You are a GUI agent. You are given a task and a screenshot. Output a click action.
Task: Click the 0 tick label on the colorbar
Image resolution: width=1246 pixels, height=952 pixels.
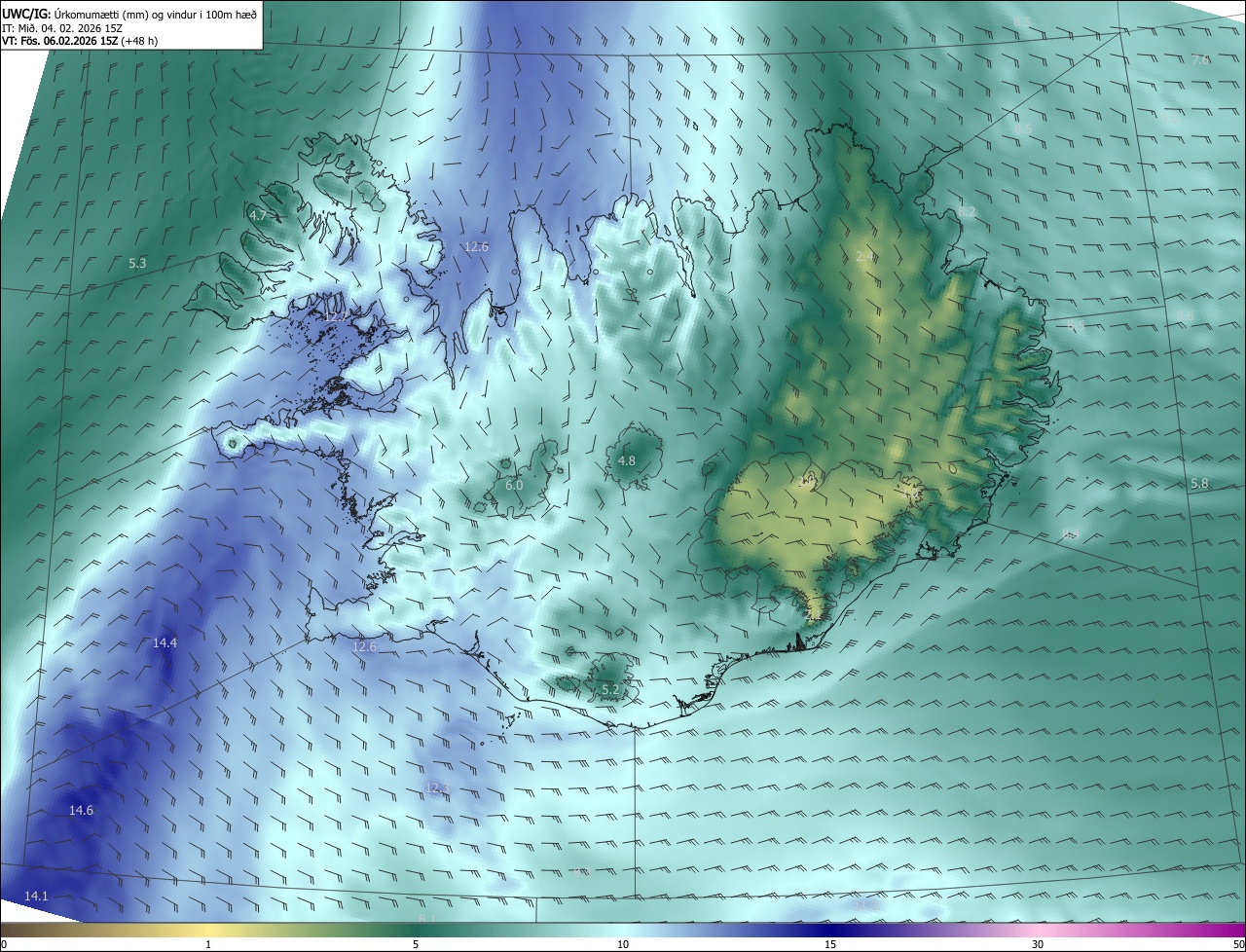[4, 944]
